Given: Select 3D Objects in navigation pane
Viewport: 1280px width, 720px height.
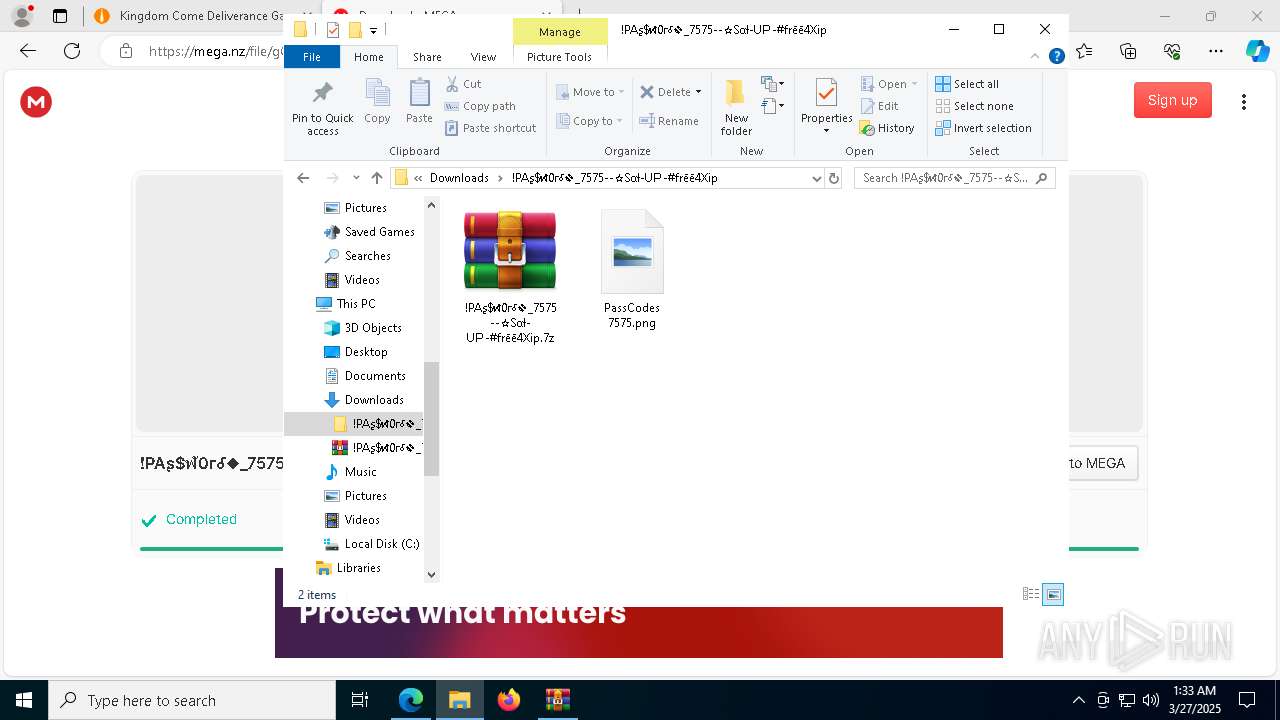Looking at the screenshot, I should click(373, 328).
